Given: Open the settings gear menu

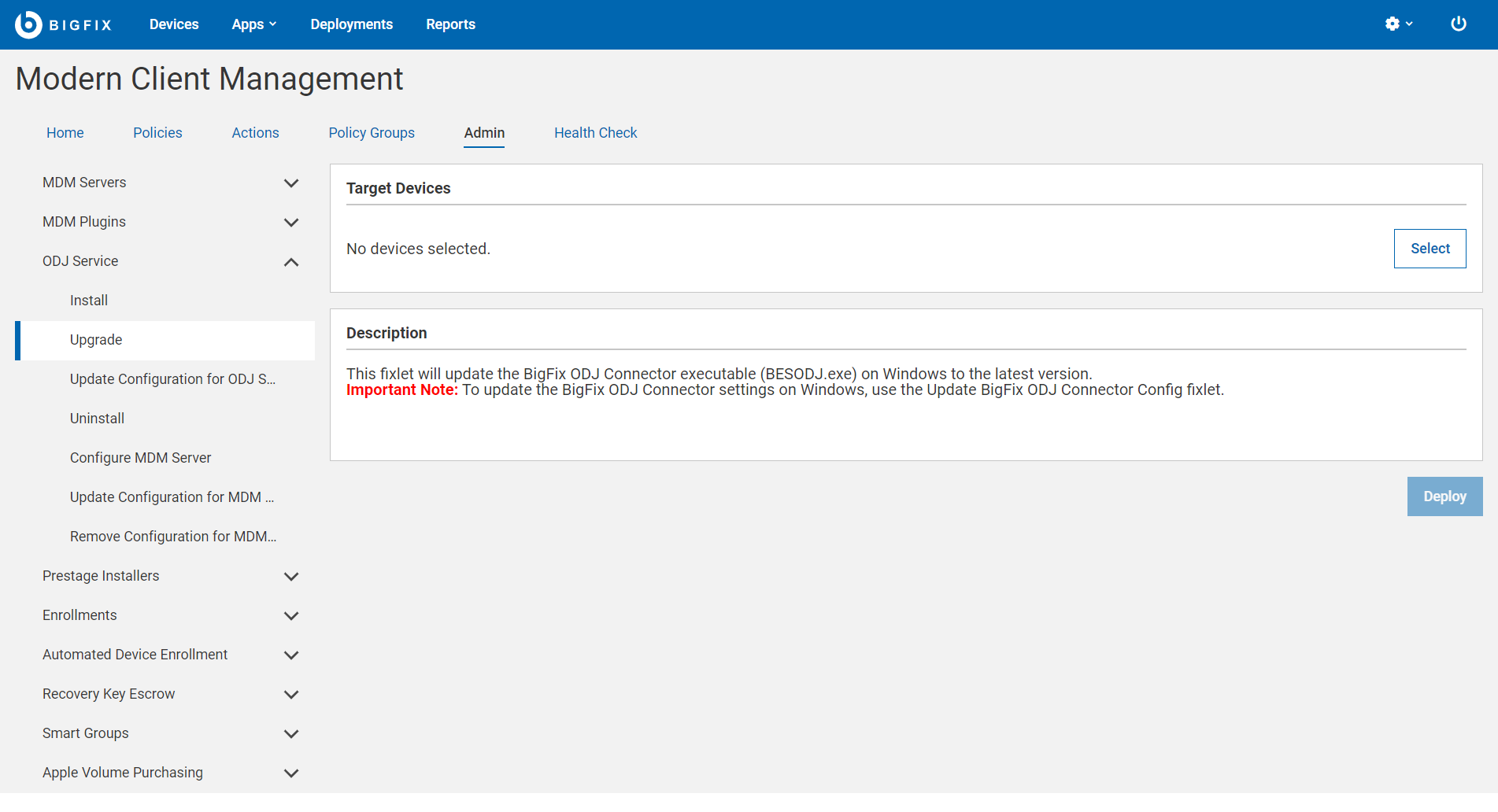Looking at the screenshot, I should 1397,24.
